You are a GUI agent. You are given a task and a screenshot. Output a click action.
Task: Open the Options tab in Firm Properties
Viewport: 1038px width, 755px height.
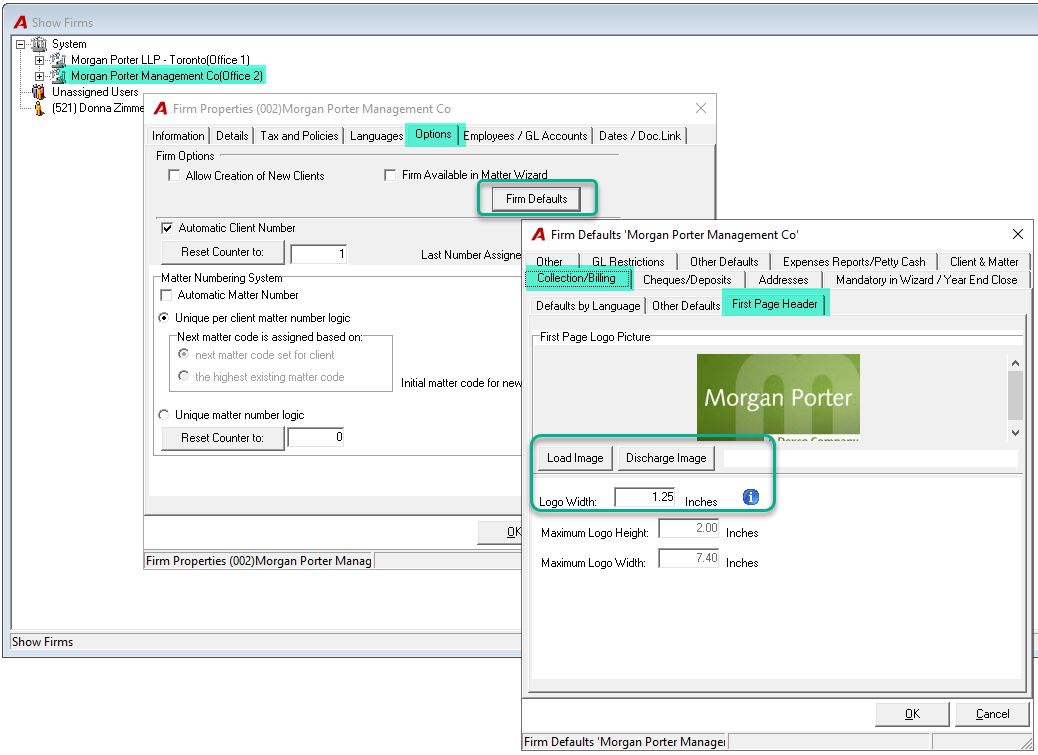[x=434, y=134]
